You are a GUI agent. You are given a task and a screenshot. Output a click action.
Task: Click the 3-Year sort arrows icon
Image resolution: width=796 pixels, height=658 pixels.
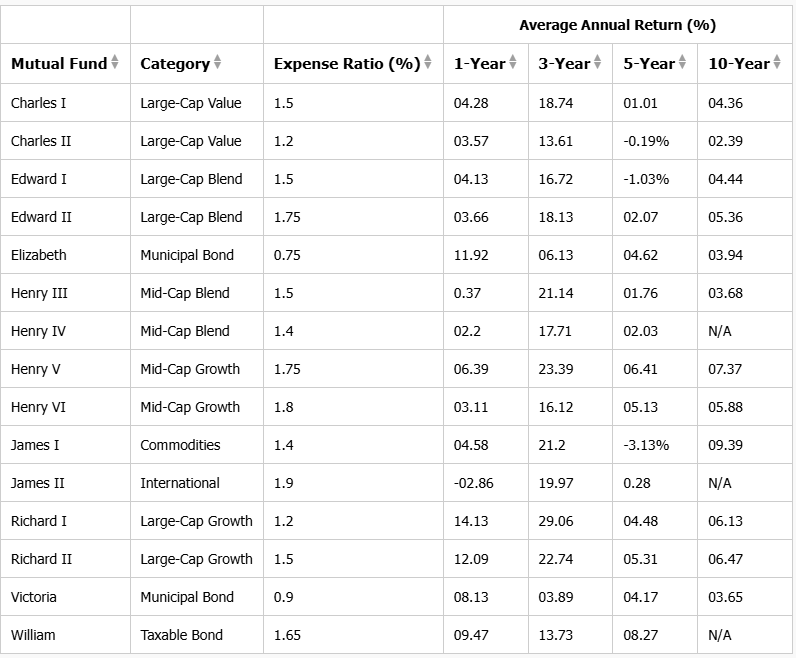[598, 64]
